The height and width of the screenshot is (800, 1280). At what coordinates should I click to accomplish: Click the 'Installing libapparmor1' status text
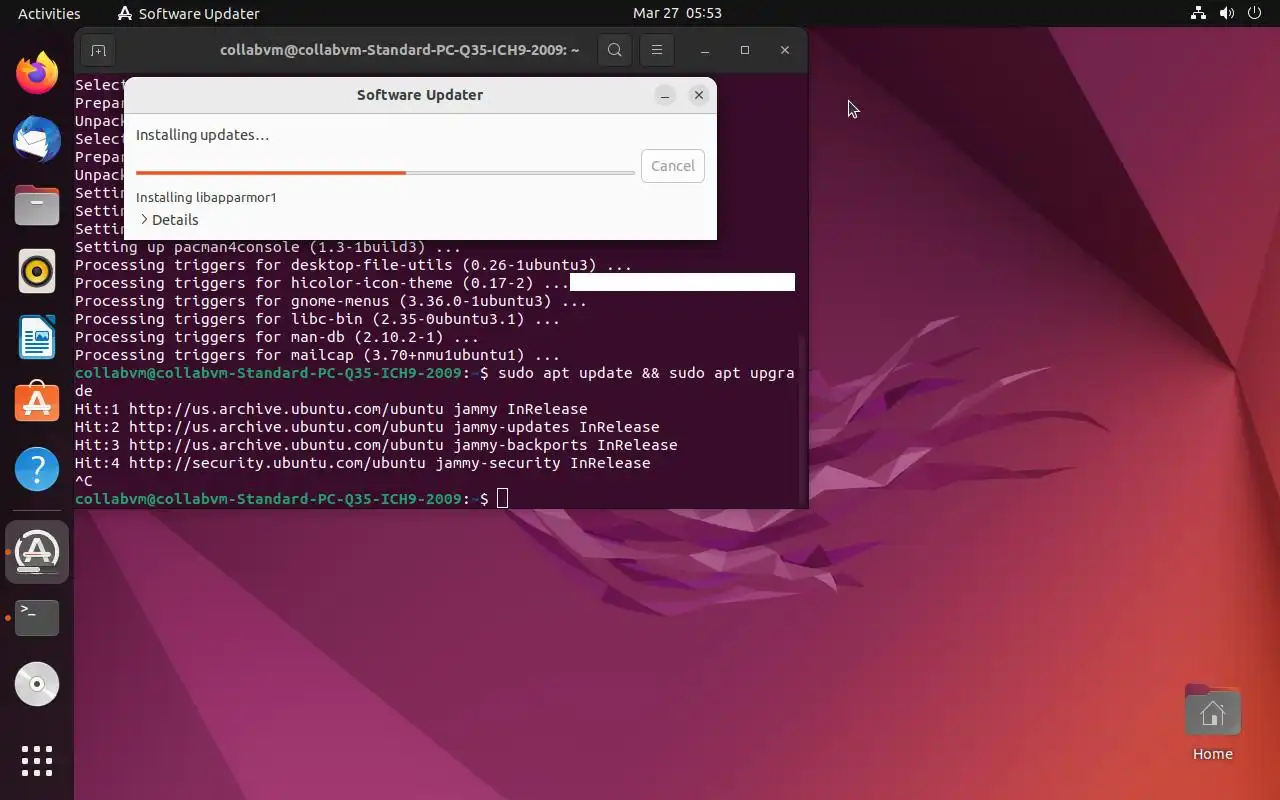coord(206,198)
